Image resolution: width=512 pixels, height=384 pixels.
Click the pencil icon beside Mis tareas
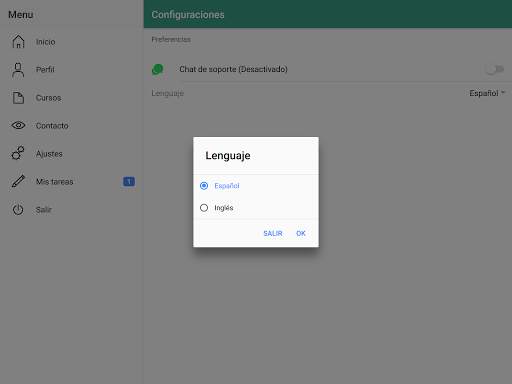[18, 181]
